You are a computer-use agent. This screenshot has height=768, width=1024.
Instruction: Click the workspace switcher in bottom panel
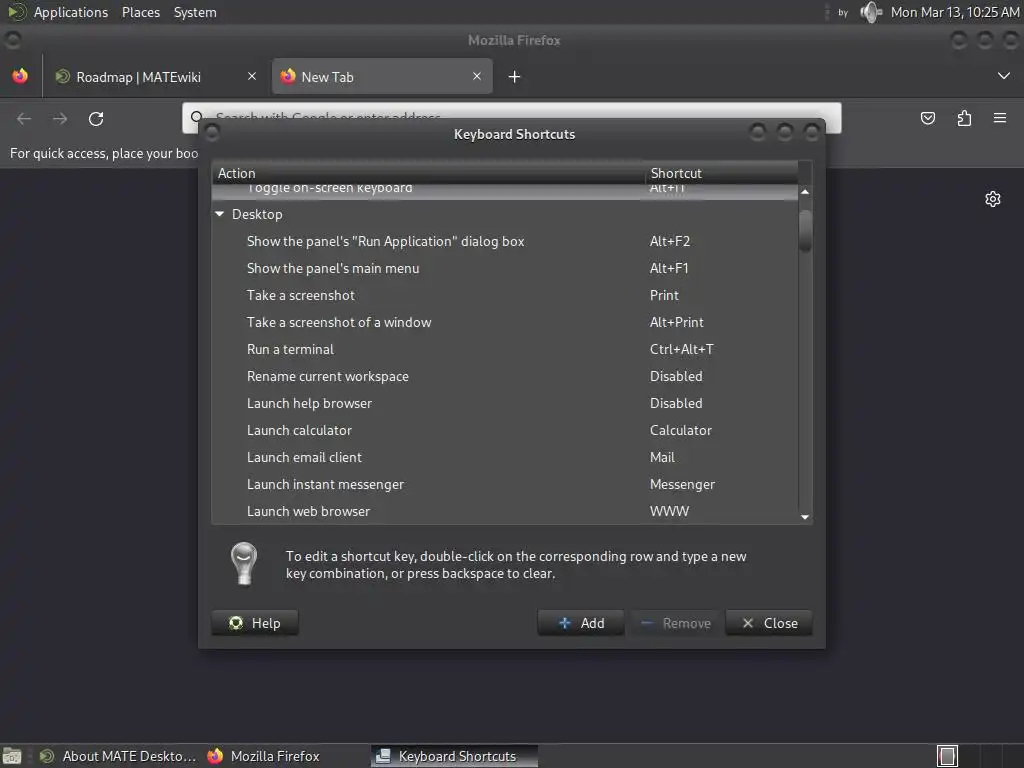(x=947, y=756)
